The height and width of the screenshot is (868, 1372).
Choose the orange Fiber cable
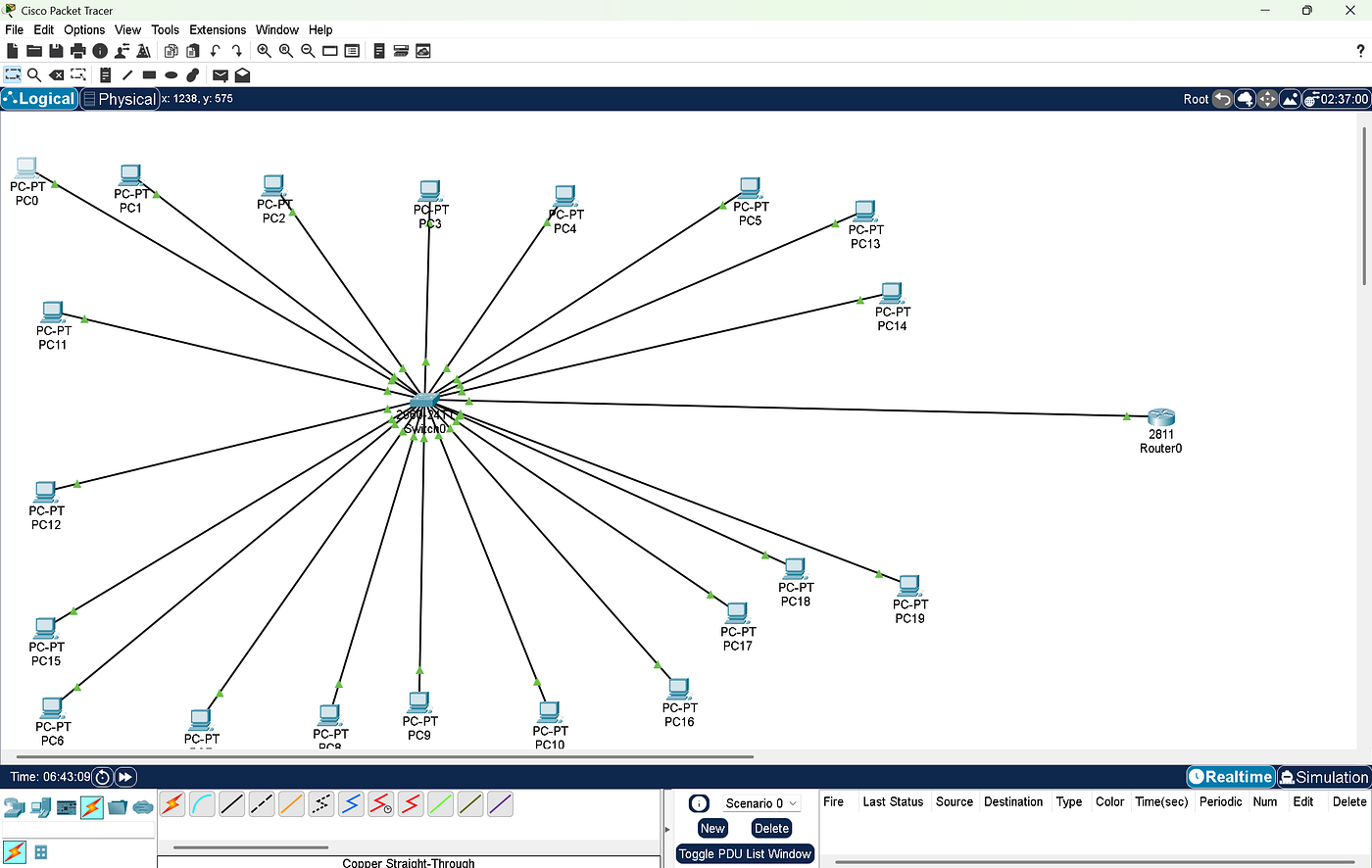click(x=291, y=804)
